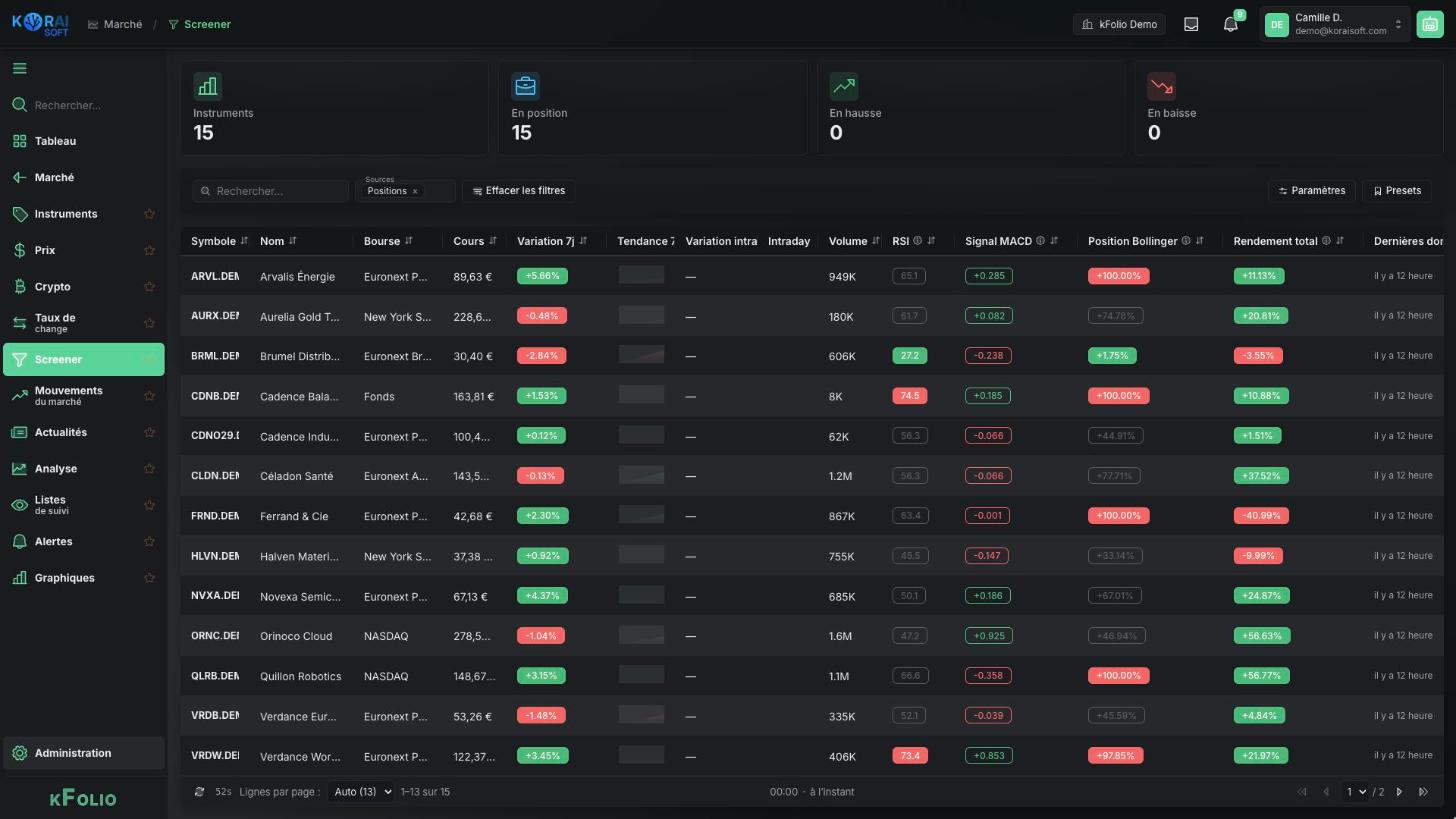Click the Marché breadcrumb link
Viewport: 1456px width, 819px height.
pyautogui.click(x=115, y=24)
